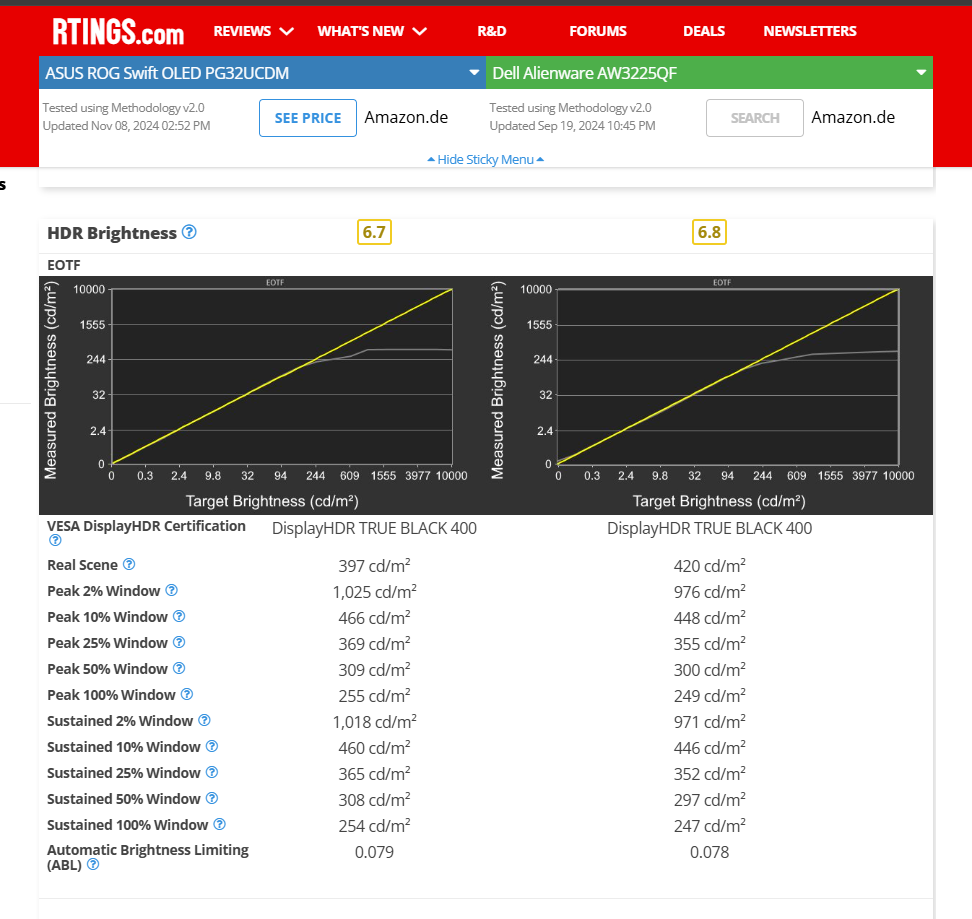Open help icon next to HDR Brightness

point(190,232)
